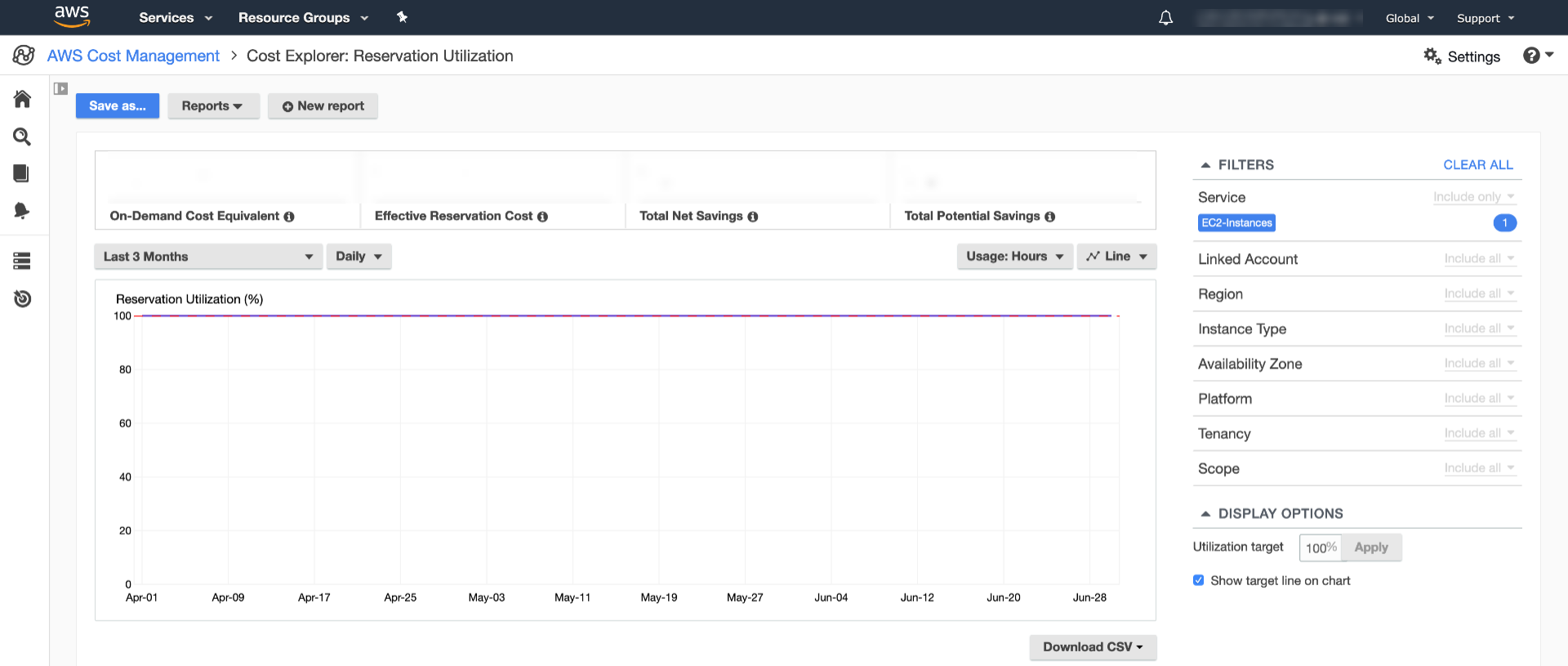Show info for On-Demand Cost Equivalent
Viewport: 1568px width, 666px height.
[x=289, y=217]
